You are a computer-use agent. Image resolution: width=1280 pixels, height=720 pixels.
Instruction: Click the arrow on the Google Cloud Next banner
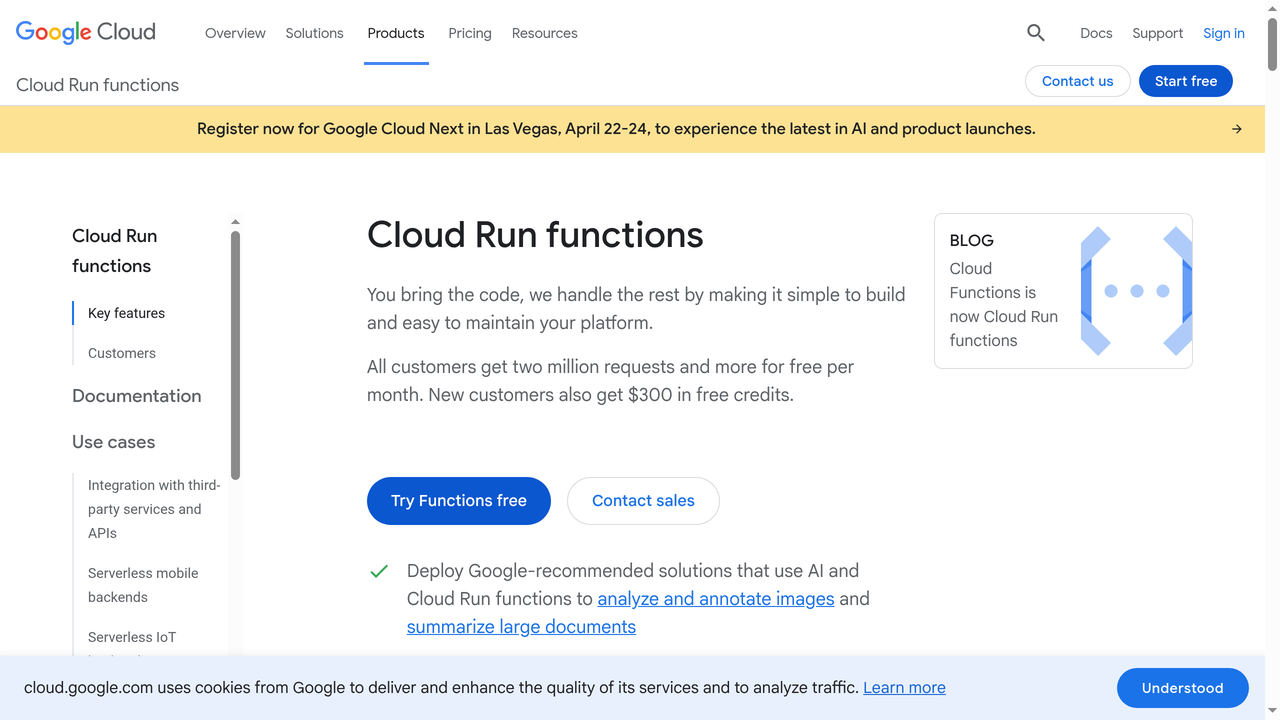(x=1236, y=128)
